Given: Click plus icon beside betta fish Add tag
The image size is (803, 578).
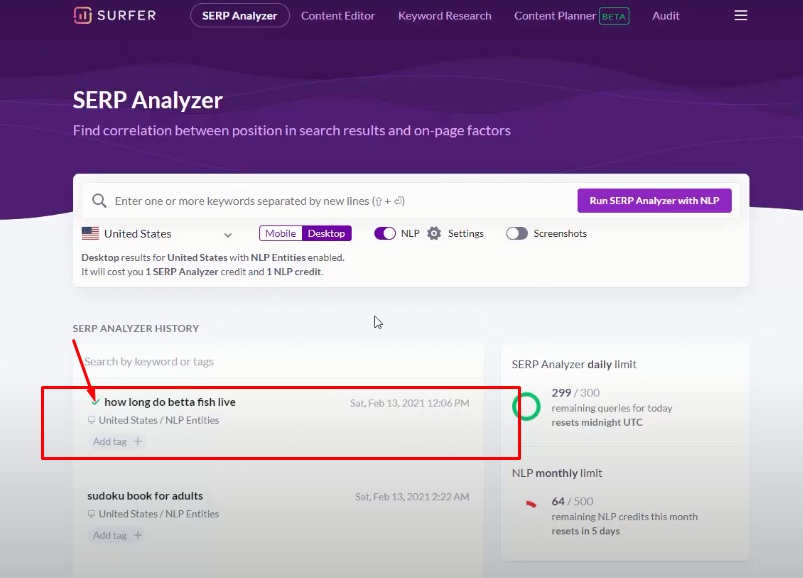Looking at the screenshot, I should point(137,441).
